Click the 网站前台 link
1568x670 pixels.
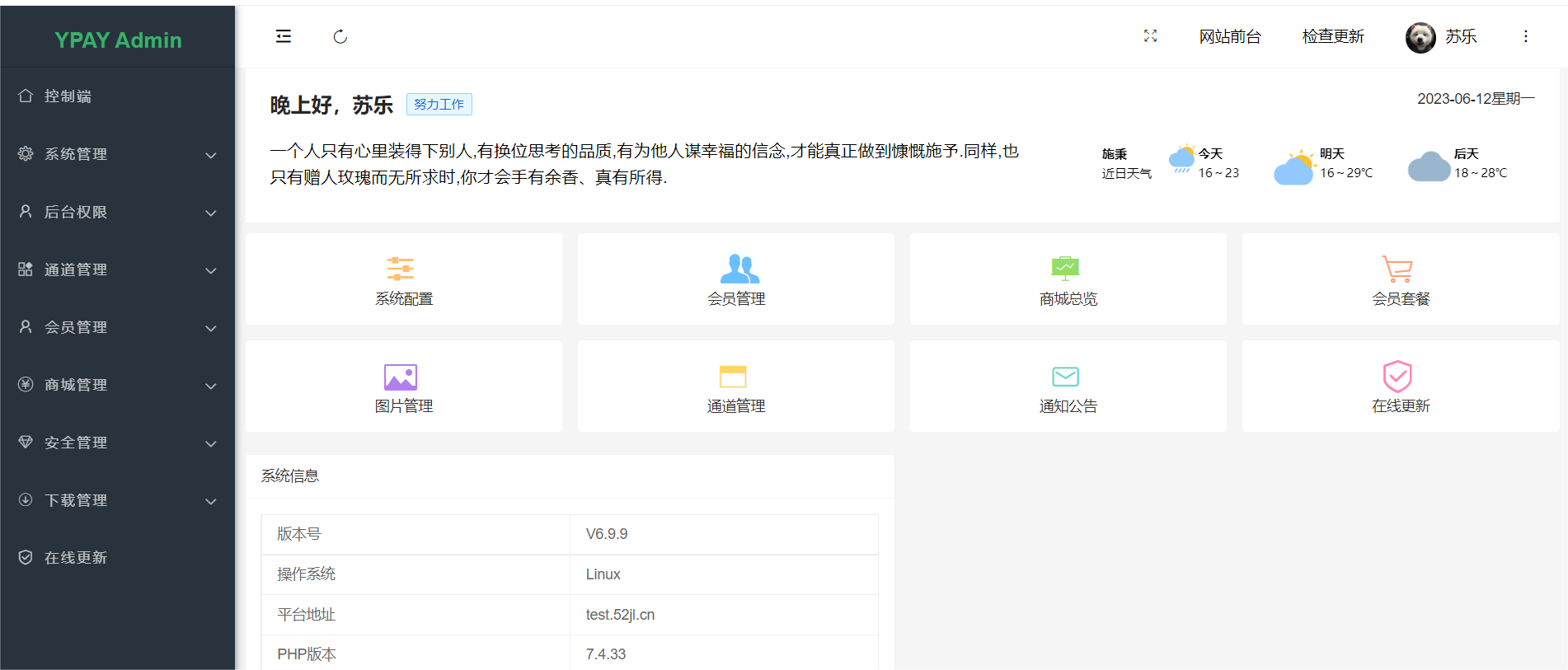pyautogui.click(x=1229, y=36)
